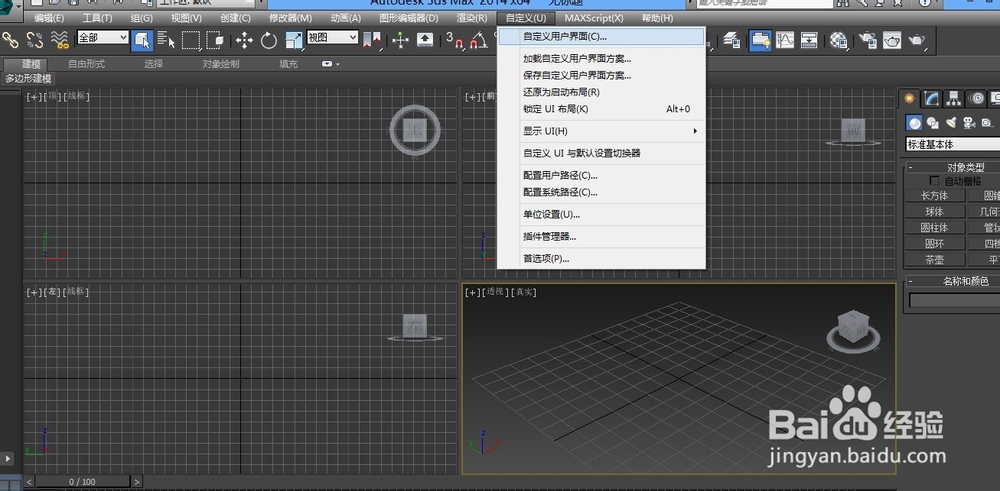
Task: Open the reference coordinate 视图 dropdown
Action: (x=332, y=38)
